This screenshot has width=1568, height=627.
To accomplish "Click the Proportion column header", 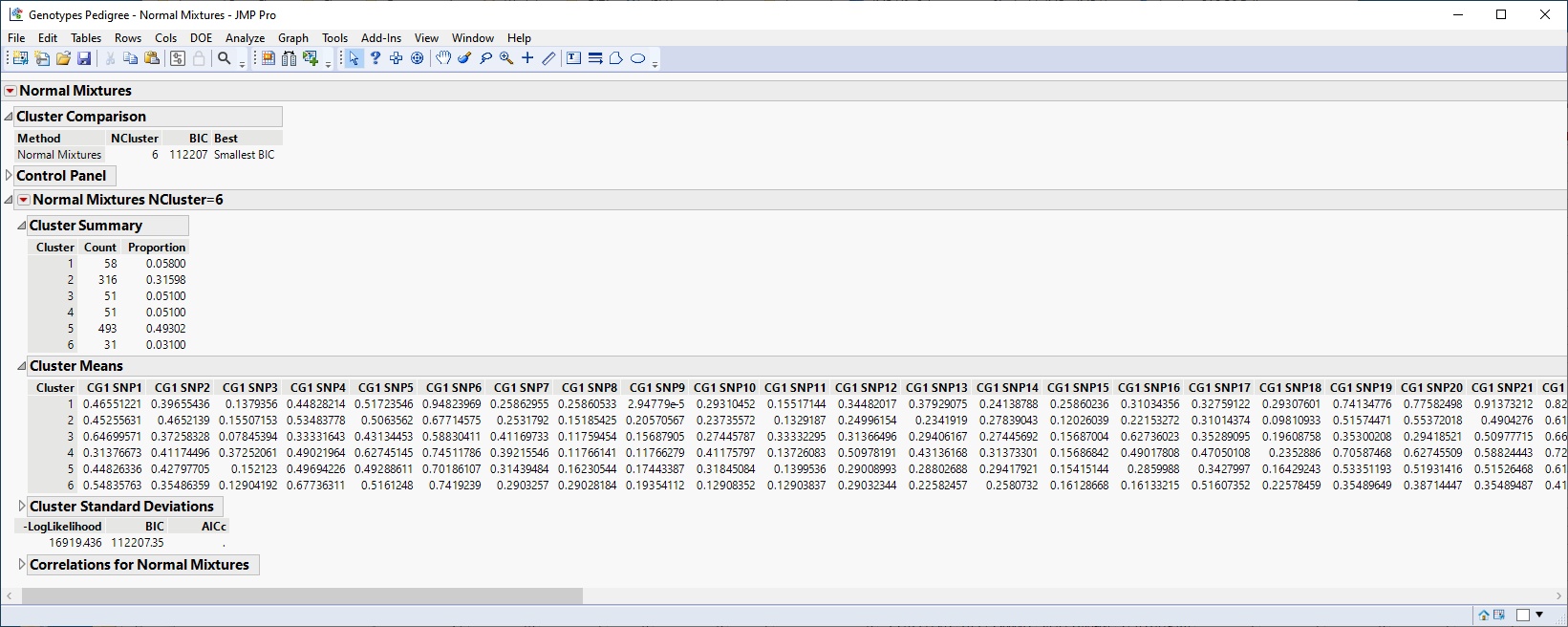I will click(x=157, y=248).
